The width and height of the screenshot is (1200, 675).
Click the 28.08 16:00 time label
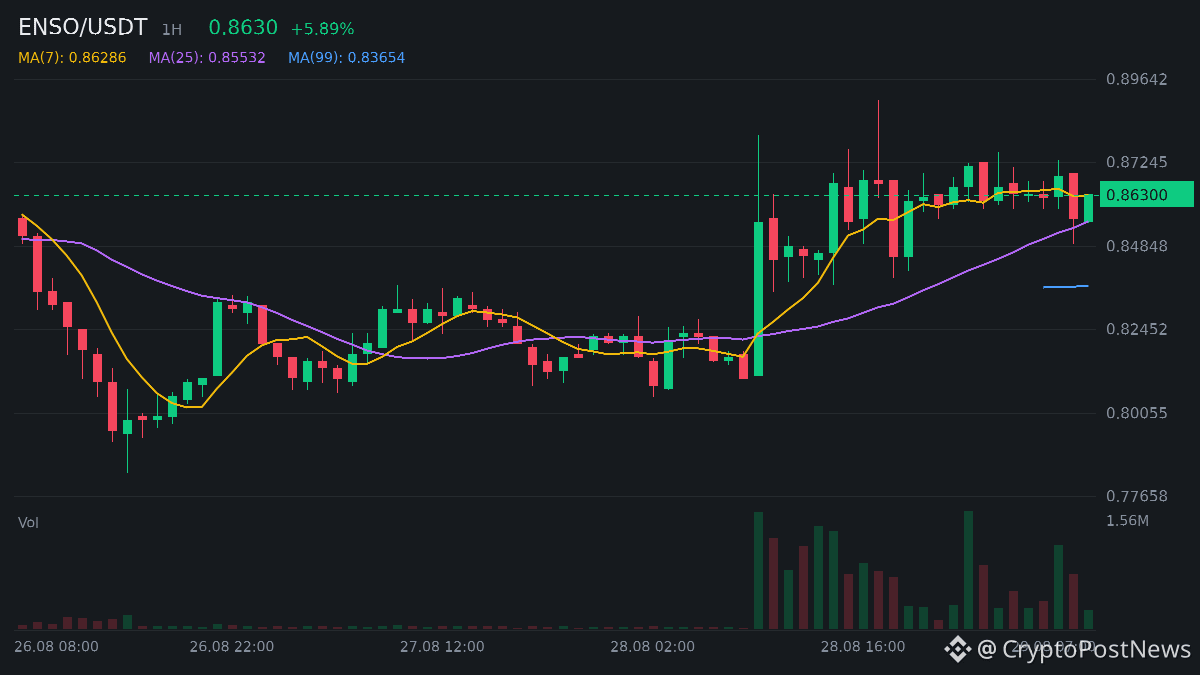863,647
